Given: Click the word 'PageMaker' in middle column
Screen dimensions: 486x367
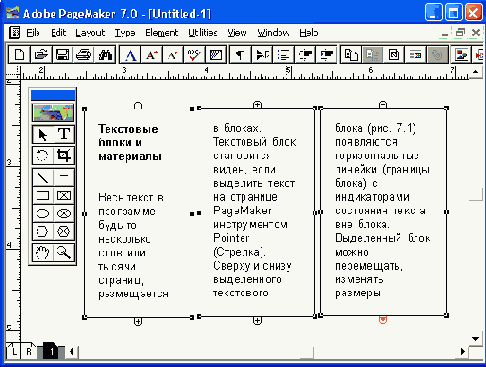Looking at the screenshot, I should coord(242,211).
